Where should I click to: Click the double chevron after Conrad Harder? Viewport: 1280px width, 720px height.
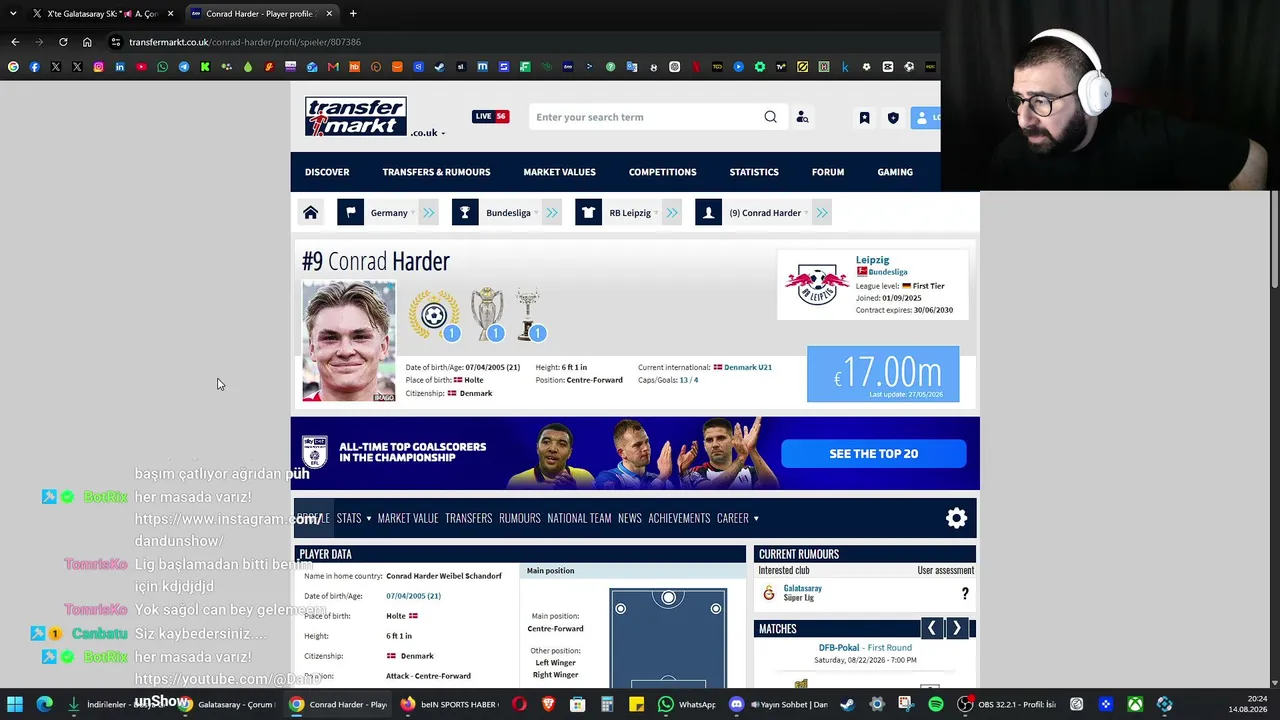822,213
